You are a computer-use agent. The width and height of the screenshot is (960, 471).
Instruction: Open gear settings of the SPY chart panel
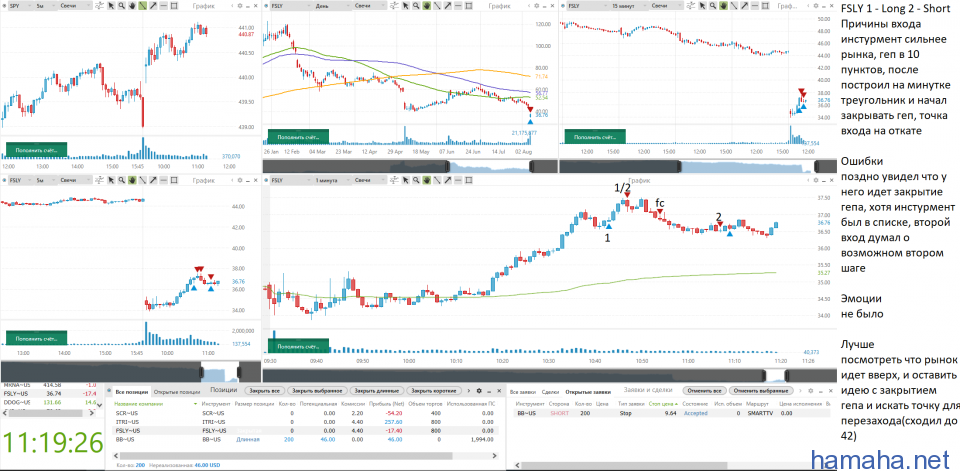point(240,6)
